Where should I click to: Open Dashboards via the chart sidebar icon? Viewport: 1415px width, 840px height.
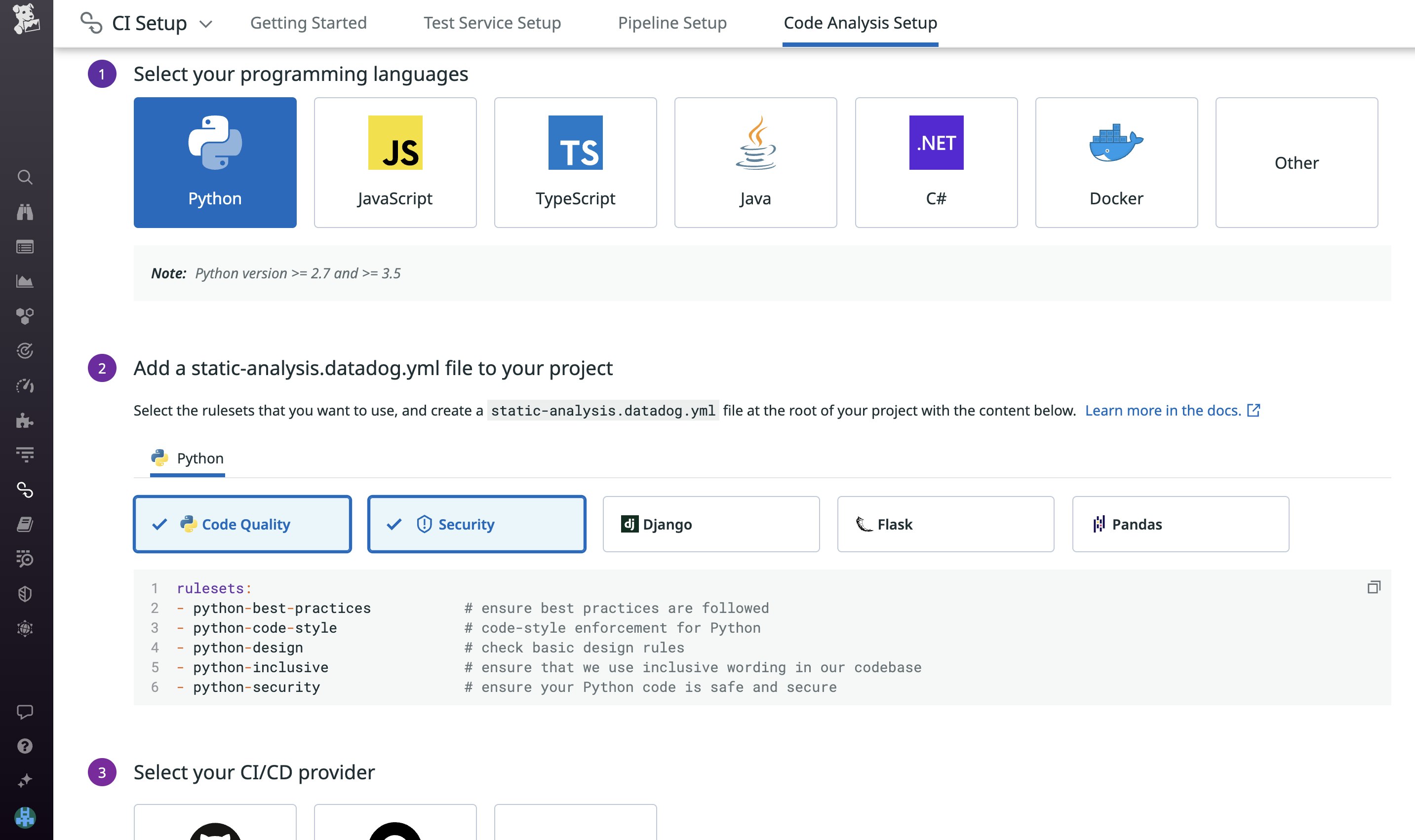click(26, 281)
